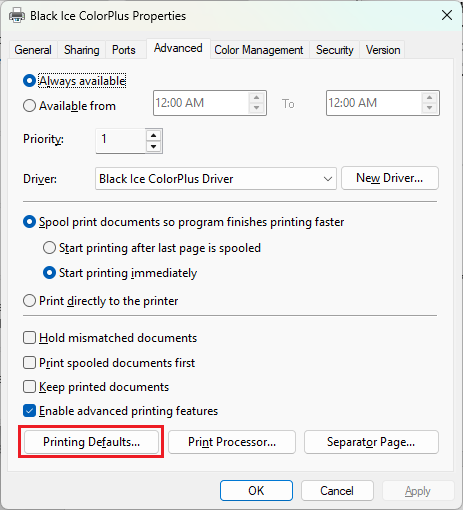Tick the Keep printed documents checkbox

tap(29, 387)
